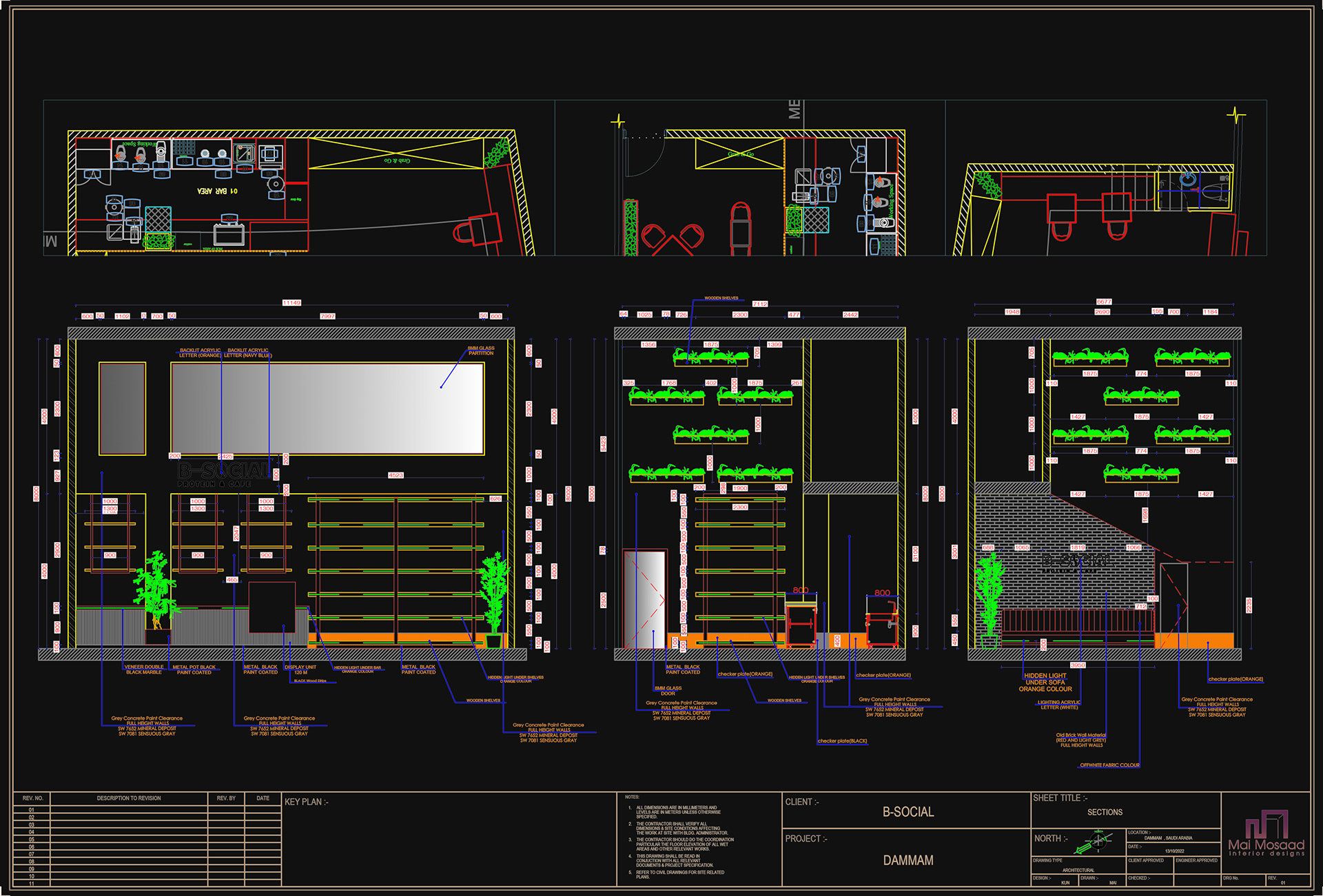Select the 1184 dimension value
1323x896 pixels.
point(1211,312)
